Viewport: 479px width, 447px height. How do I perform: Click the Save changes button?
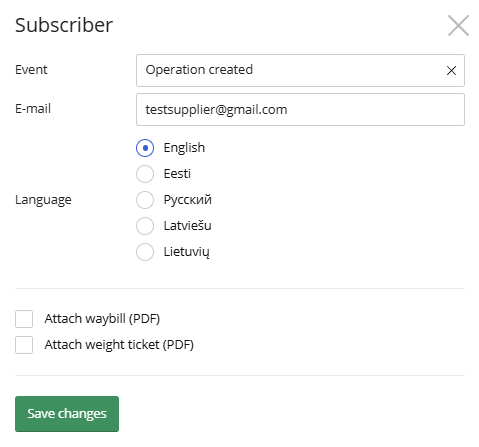67,414
